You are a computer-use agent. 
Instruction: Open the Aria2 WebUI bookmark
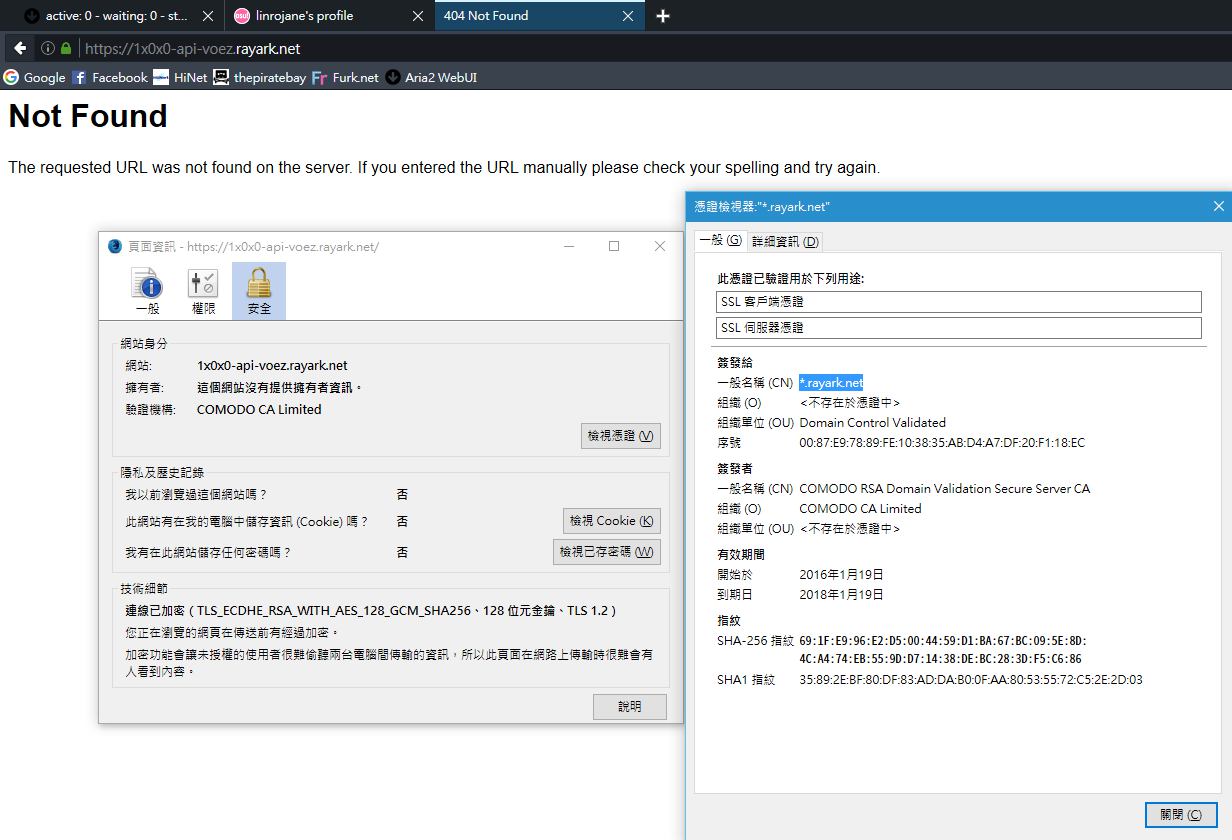point(431,77)
